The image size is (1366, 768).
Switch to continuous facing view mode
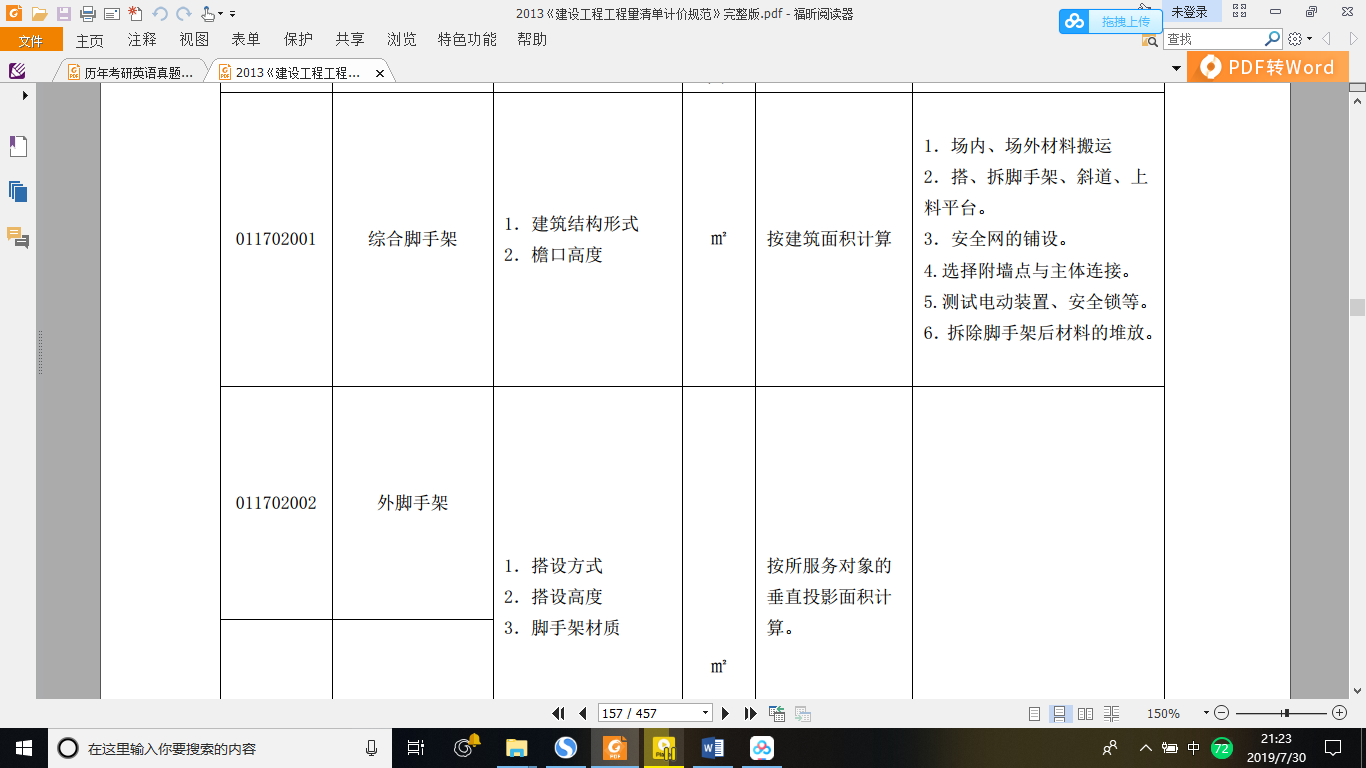coord(1111,714)
